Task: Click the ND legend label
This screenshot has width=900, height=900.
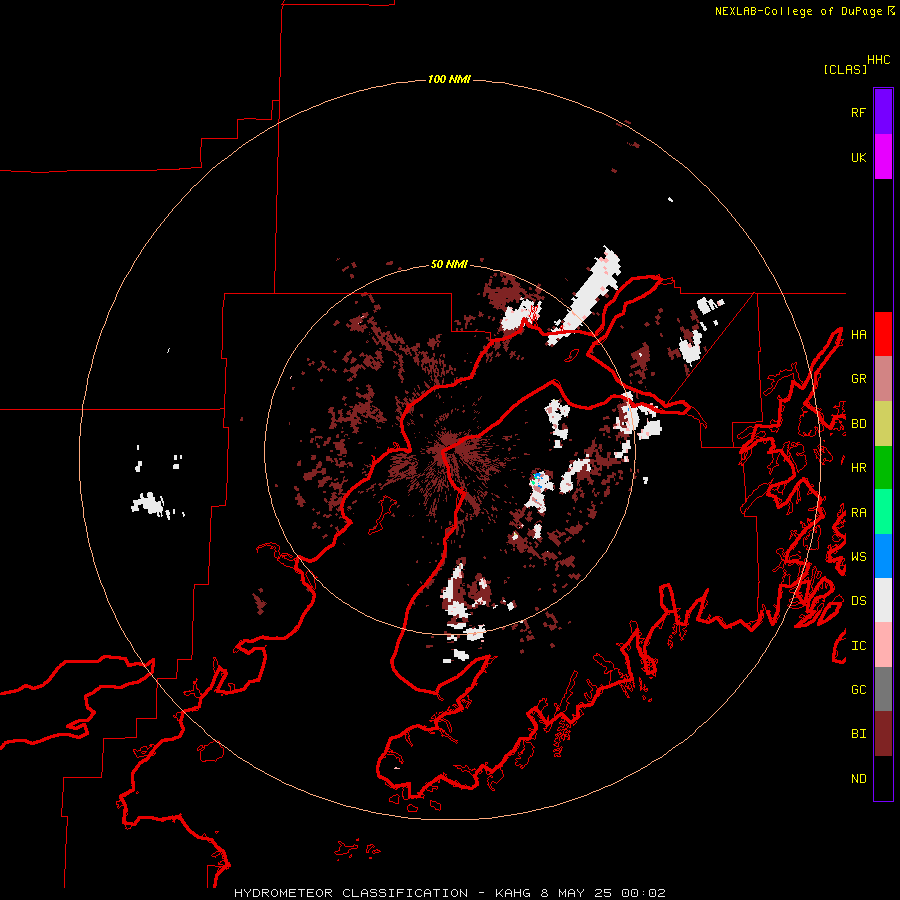Action: click(858, 779)
